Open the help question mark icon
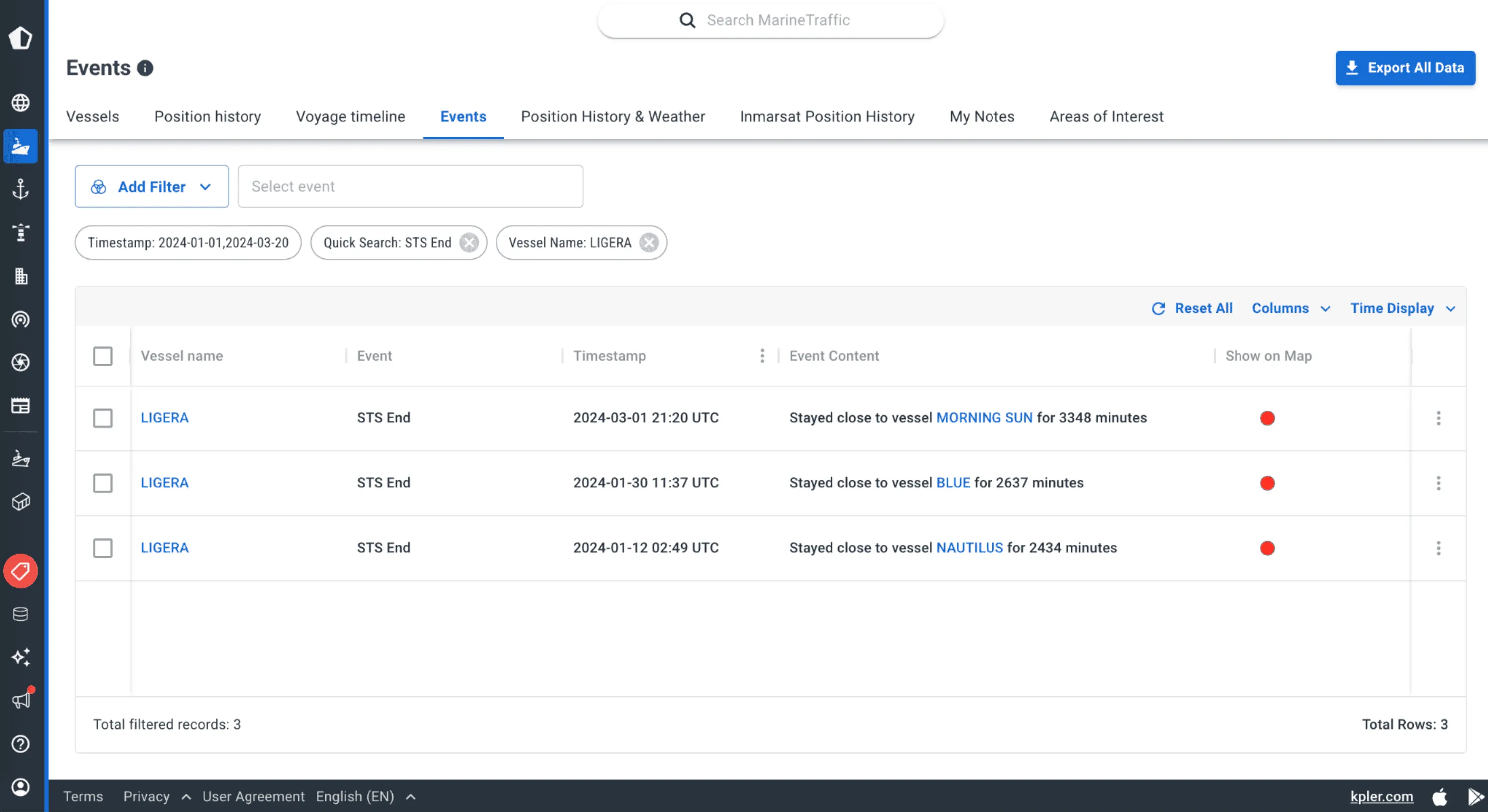This screenshot has height=812, width=1488. pyautogui.click(x=21, y=743)
